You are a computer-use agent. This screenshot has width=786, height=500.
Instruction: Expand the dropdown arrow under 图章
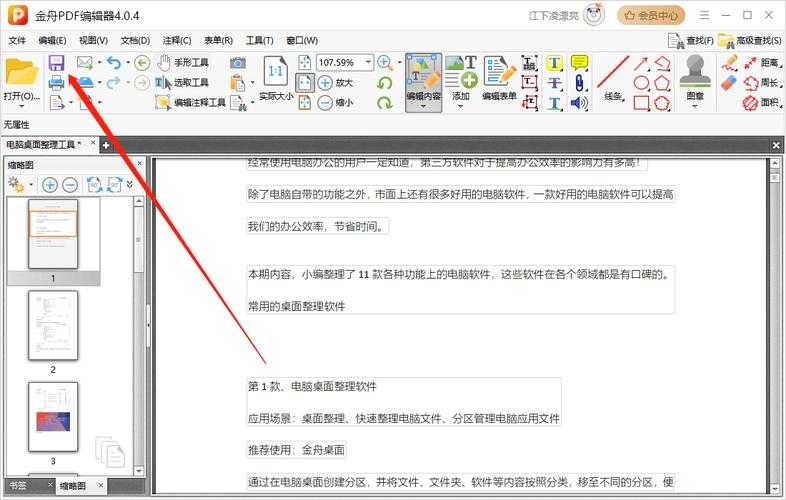pos(695,106)
